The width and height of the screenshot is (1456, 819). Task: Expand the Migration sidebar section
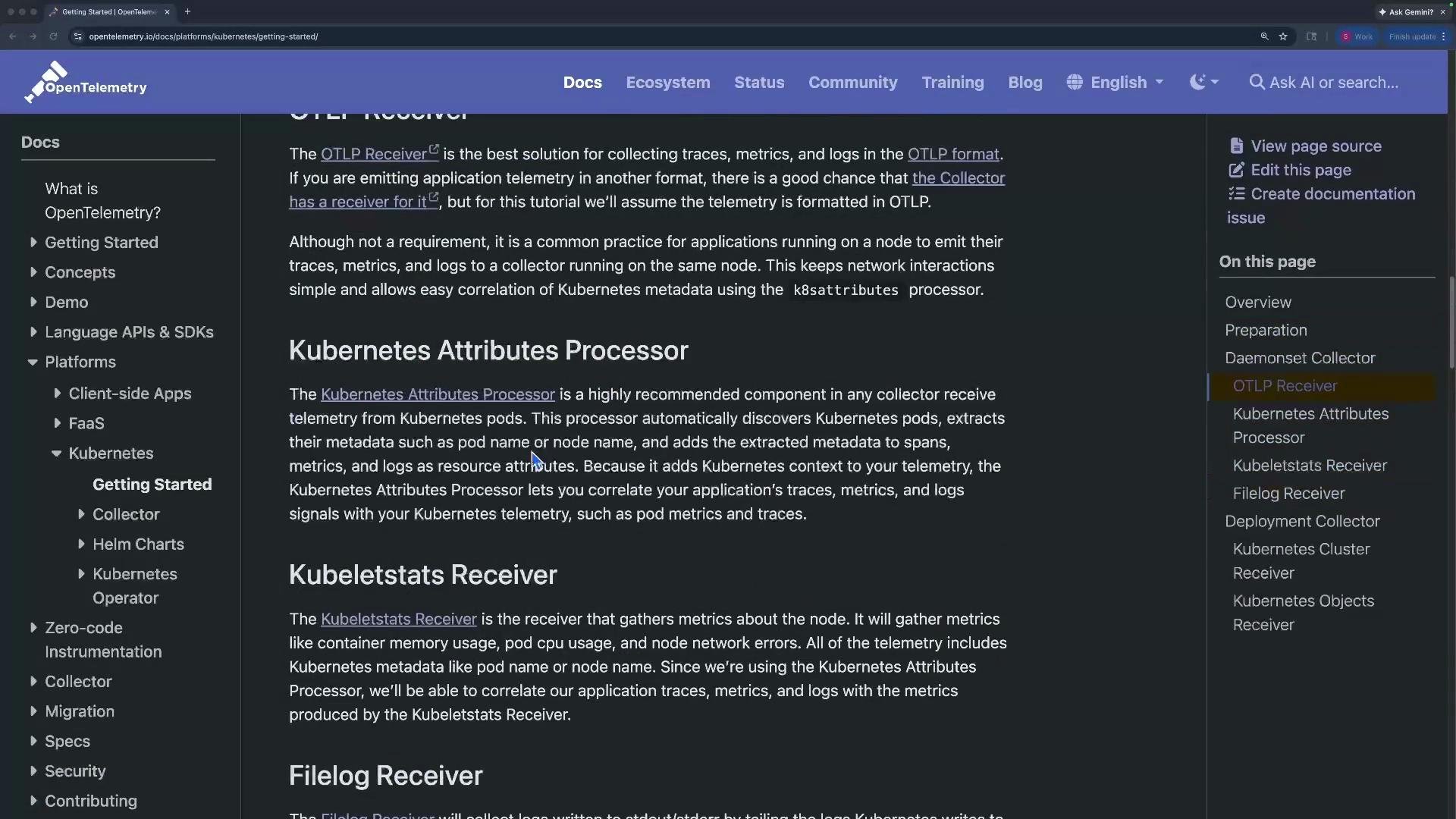(x=33, y=711)
